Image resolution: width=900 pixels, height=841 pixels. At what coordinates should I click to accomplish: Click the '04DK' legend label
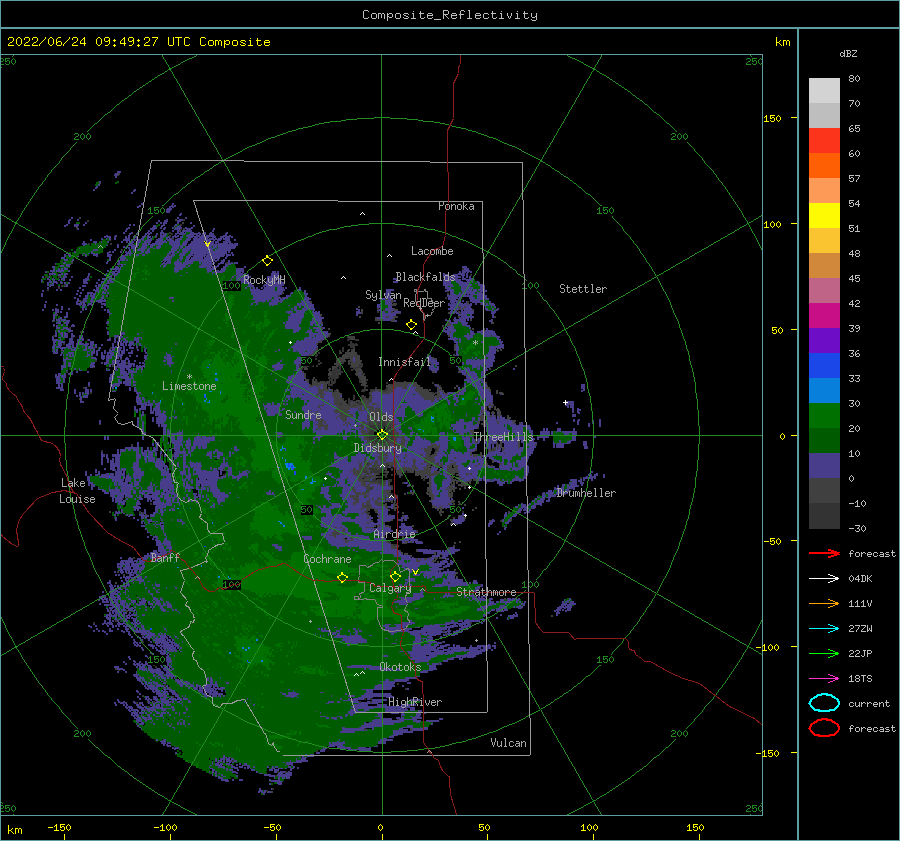860,578
